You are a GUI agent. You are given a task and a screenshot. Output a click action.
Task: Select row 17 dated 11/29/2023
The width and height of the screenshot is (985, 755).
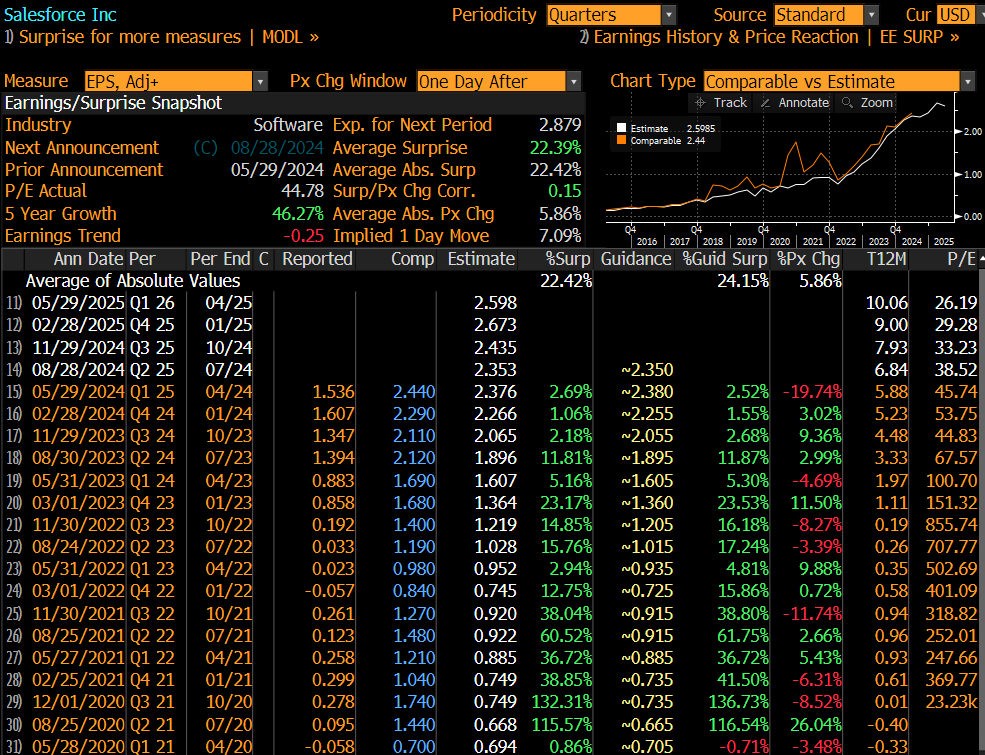tap(492, 436)
